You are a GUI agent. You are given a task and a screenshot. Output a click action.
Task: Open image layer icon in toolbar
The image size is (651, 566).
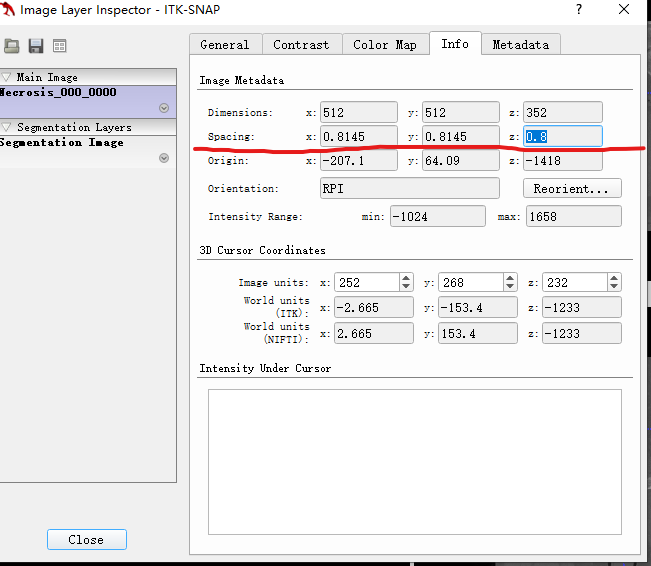[12, 46]
